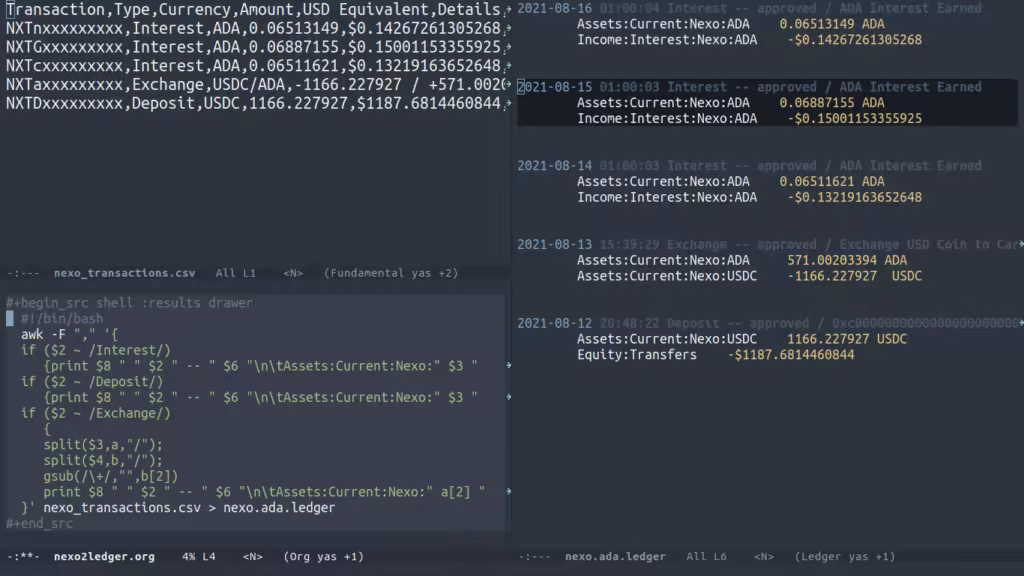
Task: Click the line with 'nexo_transactions.csv > nexo.ada.ledger'
Action: (178, 507)
